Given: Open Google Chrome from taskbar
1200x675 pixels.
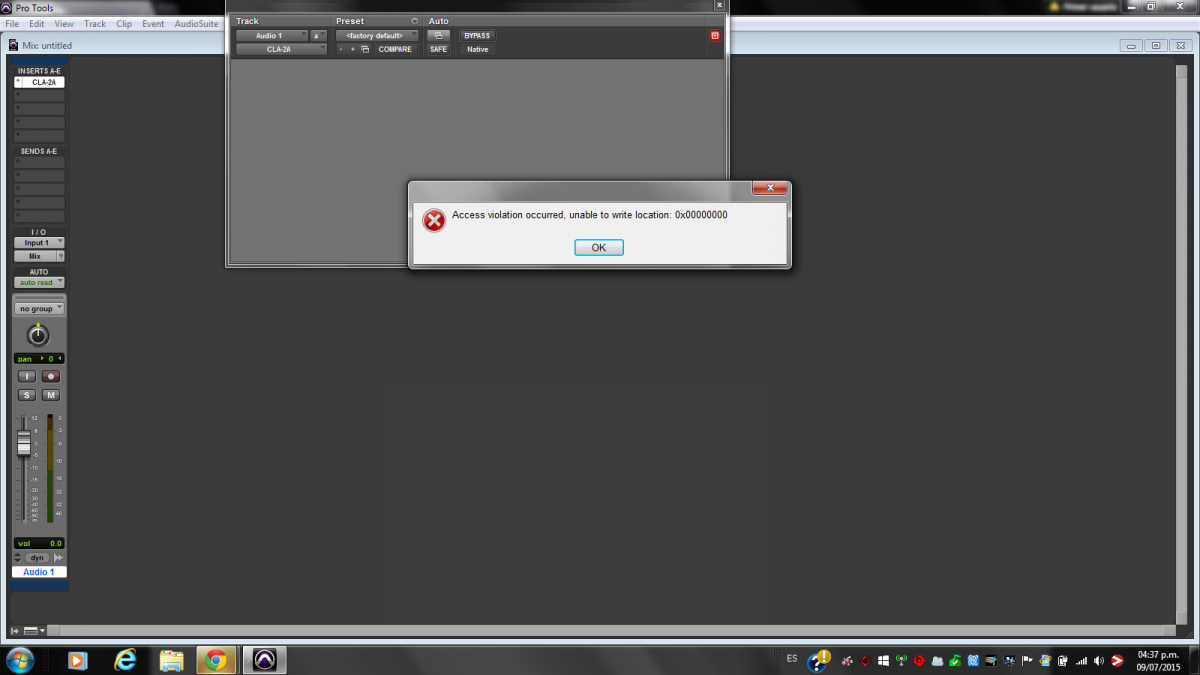Looking at the screenshot, I should (215, 660).
